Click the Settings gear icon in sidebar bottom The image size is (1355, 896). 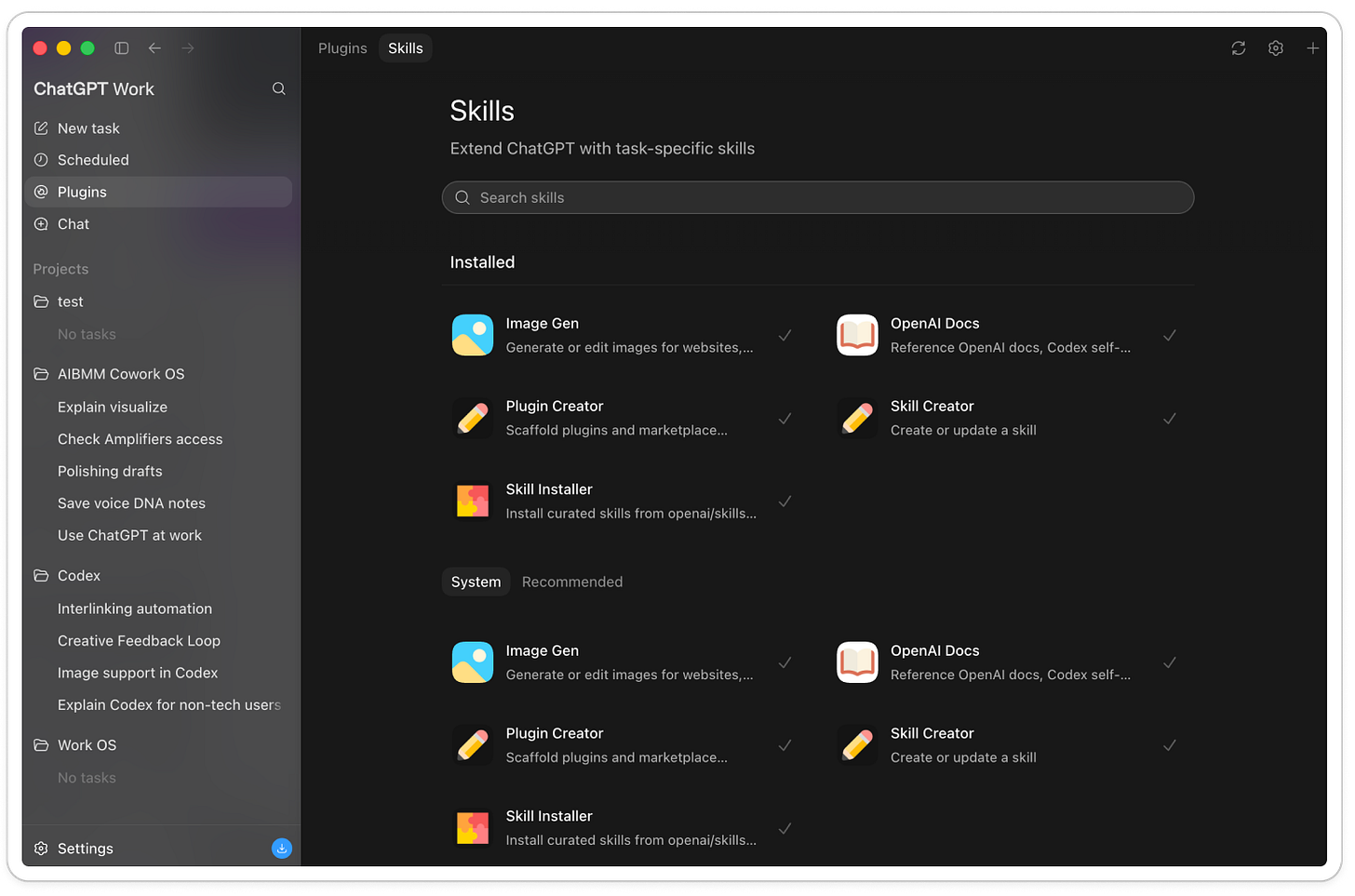coord(41,849)
